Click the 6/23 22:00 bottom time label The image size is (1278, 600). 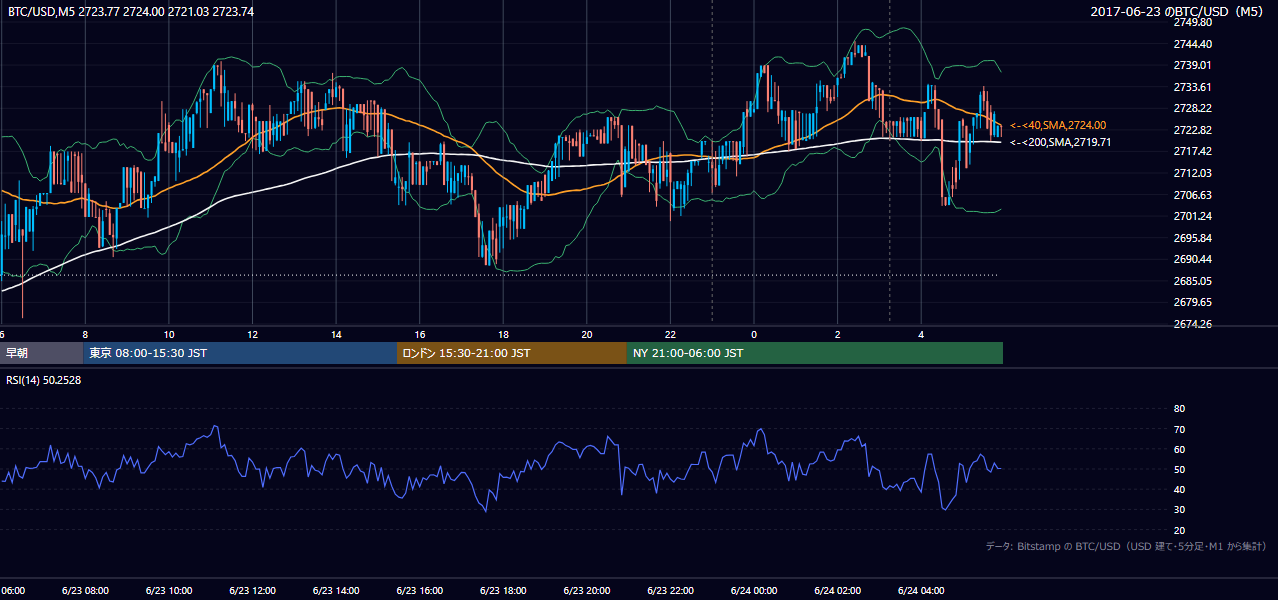tap(669, 590)
